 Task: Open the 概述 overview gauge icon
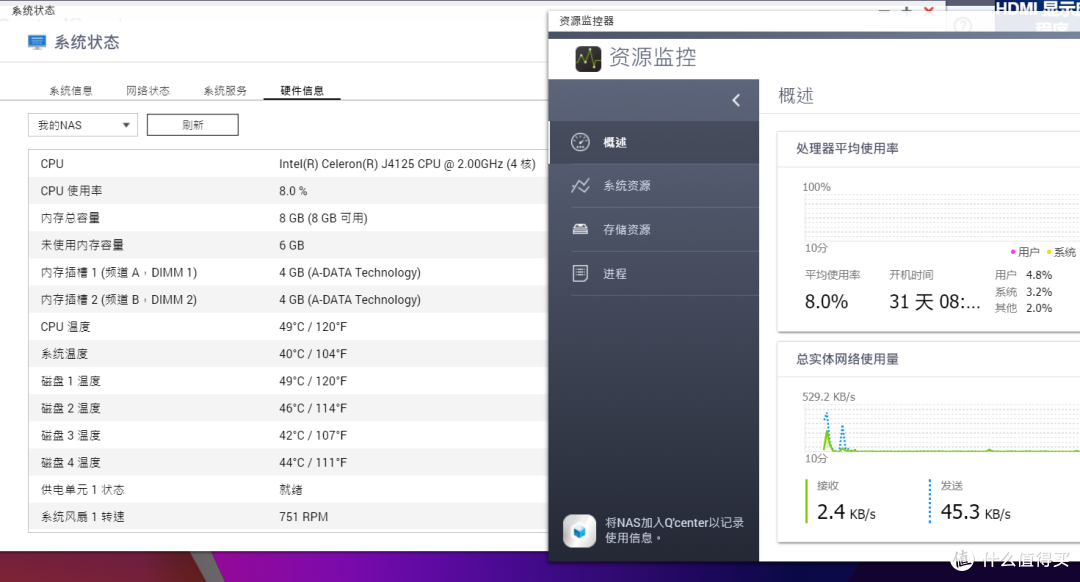pos(580,142)
